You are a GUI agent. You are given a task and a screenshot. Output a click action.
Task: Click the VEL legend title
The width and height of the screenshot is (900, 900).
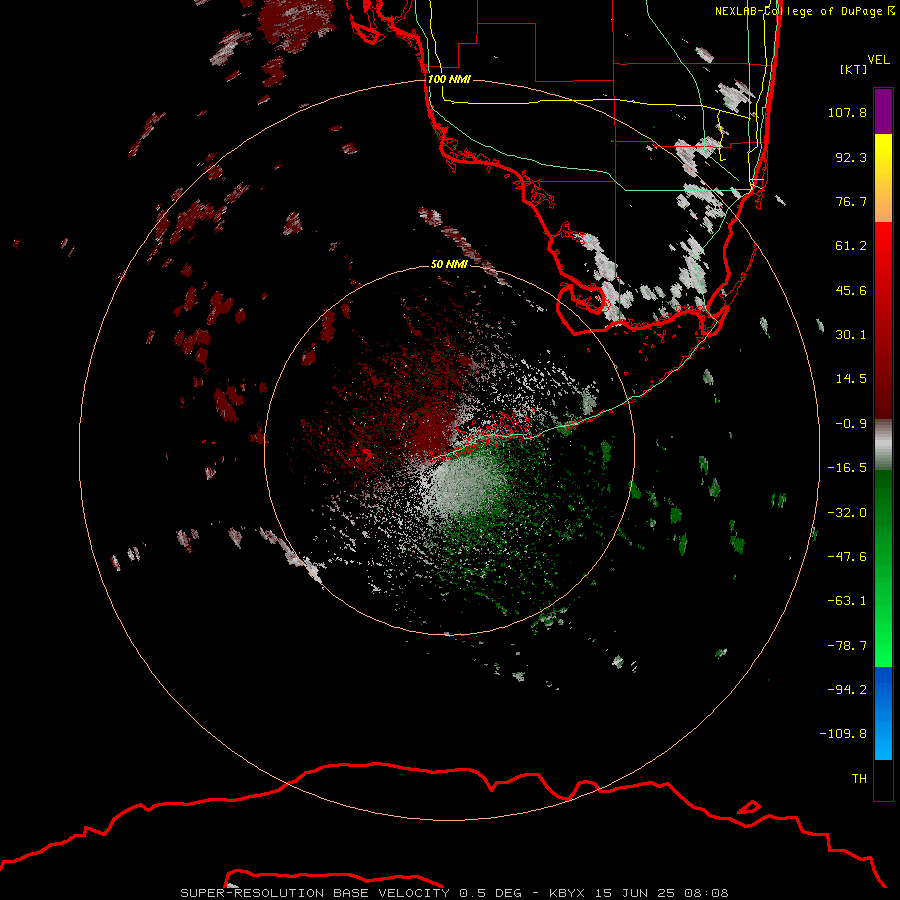click(878, 60)
